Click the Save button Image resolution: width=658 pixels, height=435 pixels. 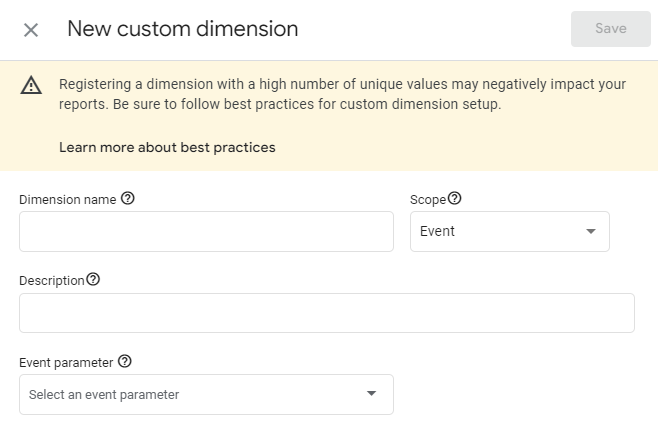[x=611, y=29]
